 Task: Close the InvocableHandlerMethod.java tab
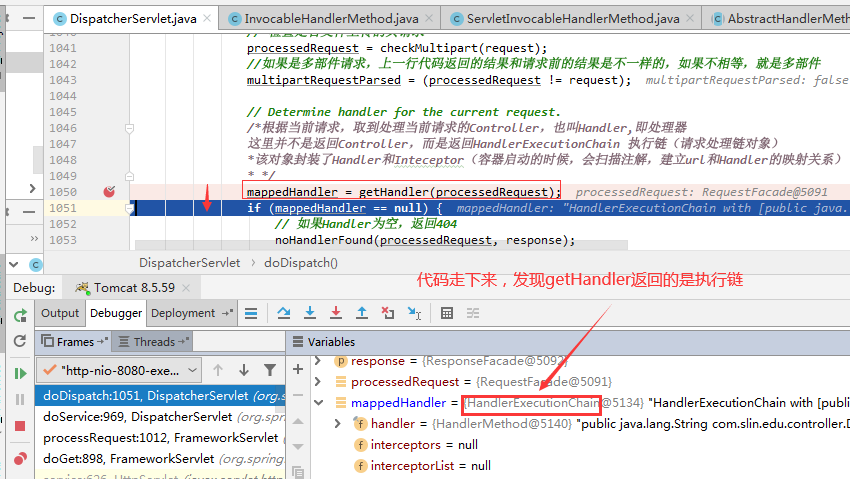(x=429, y=18)
